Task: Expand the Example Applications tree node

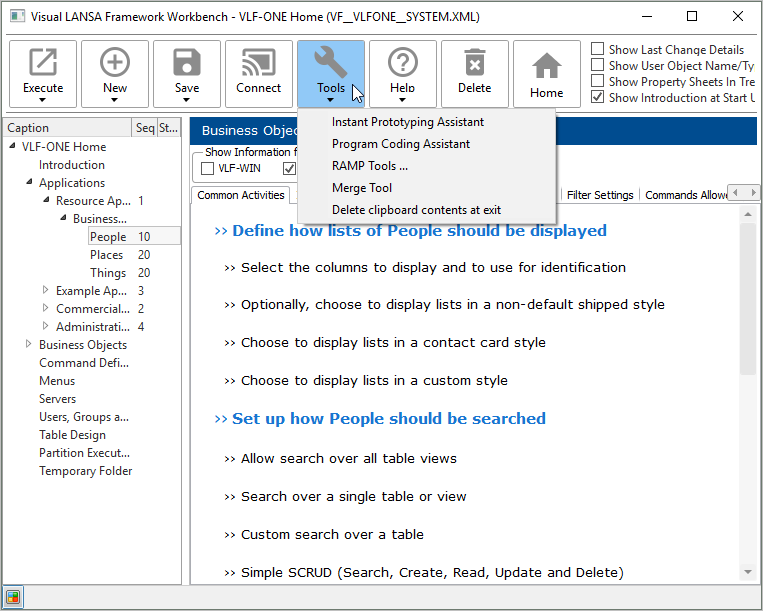Action: [45, 291]
